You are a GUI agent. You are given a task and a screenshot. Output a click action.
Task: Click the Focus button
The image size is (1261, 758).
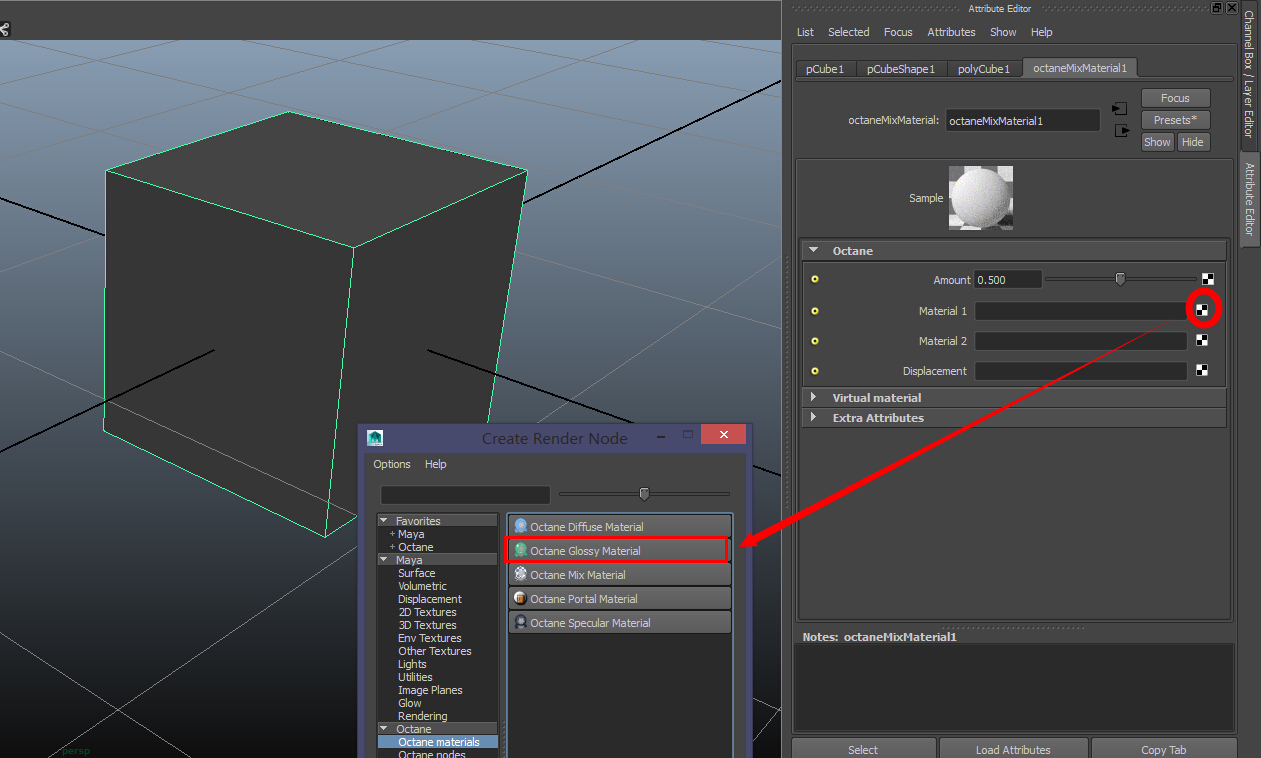point(1175,98)
